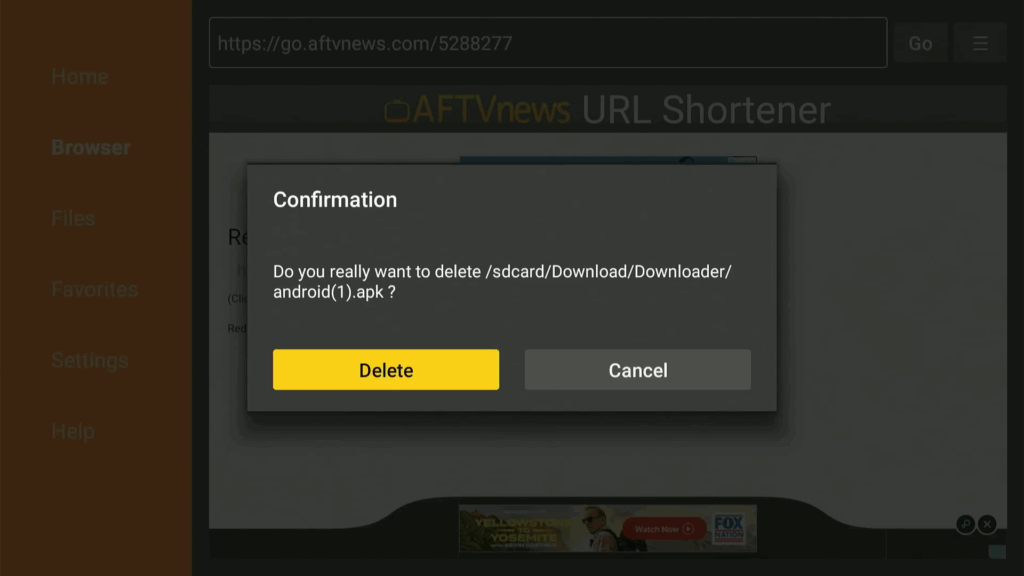
Task: Open the Home section in the sidebar
Action: click(x=80, y=76)
